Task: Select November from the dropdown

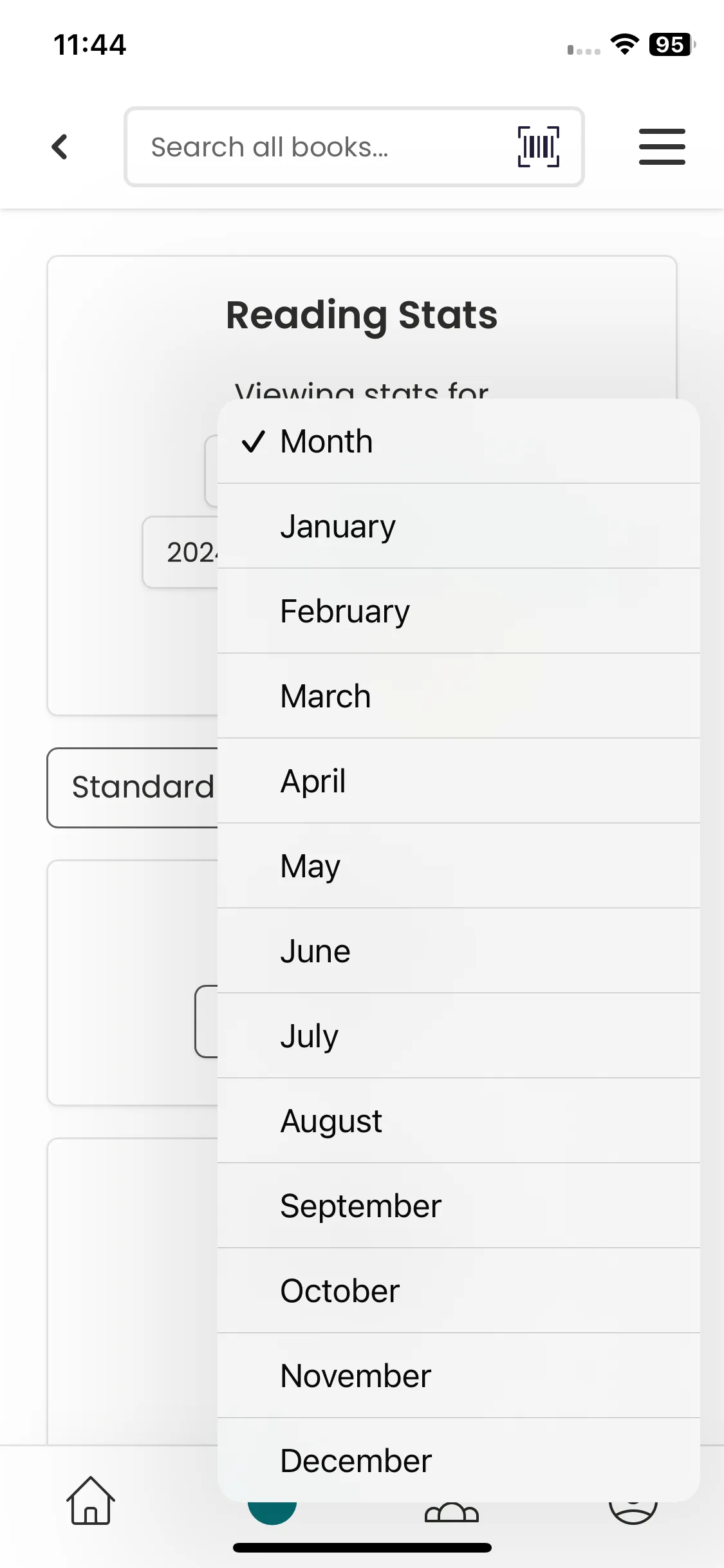Action: pyautogui.click(x=458, y=1376)
